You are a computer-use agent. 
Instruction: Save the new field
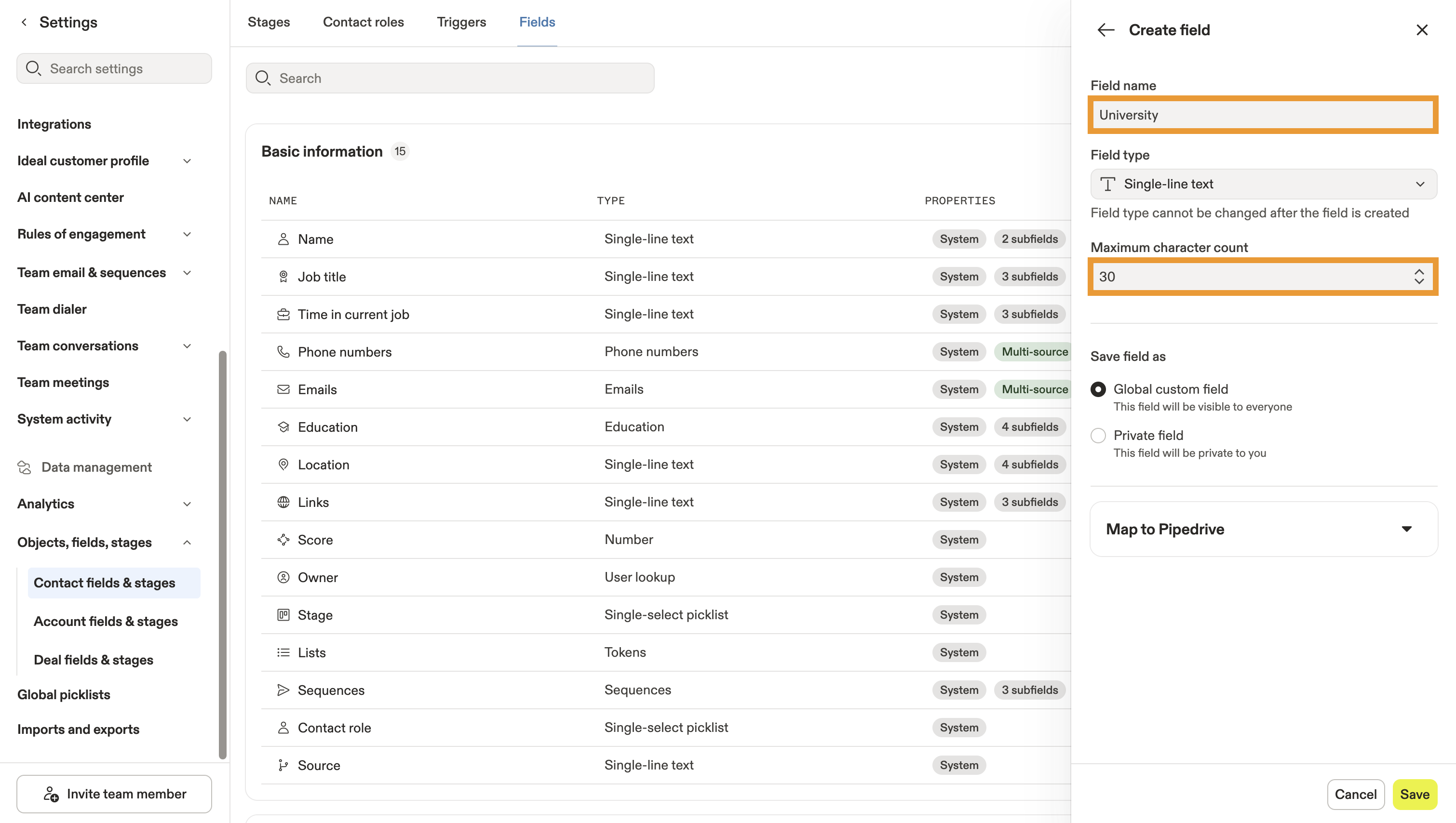(x=1415, y=794)
